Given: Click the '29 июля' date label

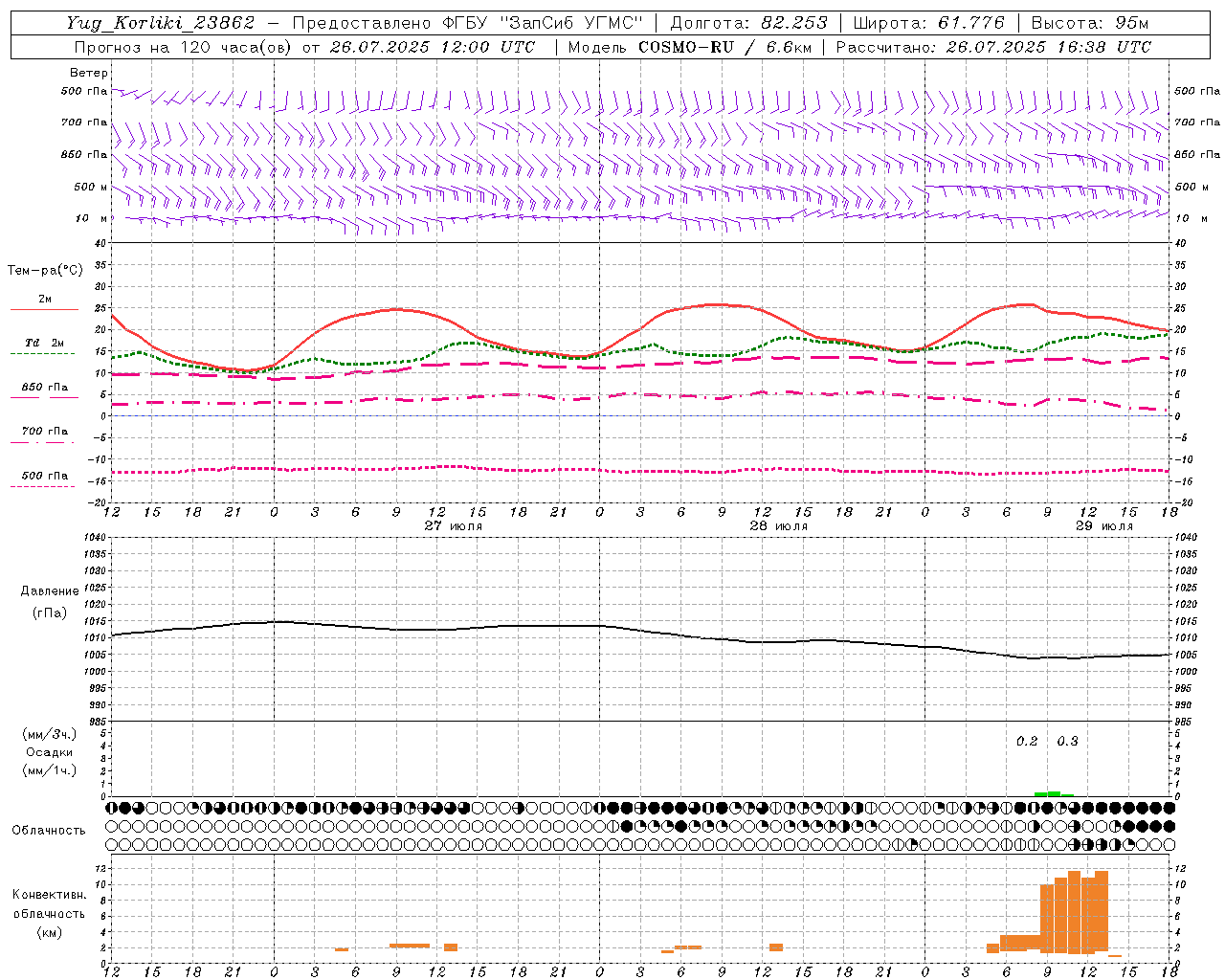Looking at the screenshot, I should point(1104,526).
